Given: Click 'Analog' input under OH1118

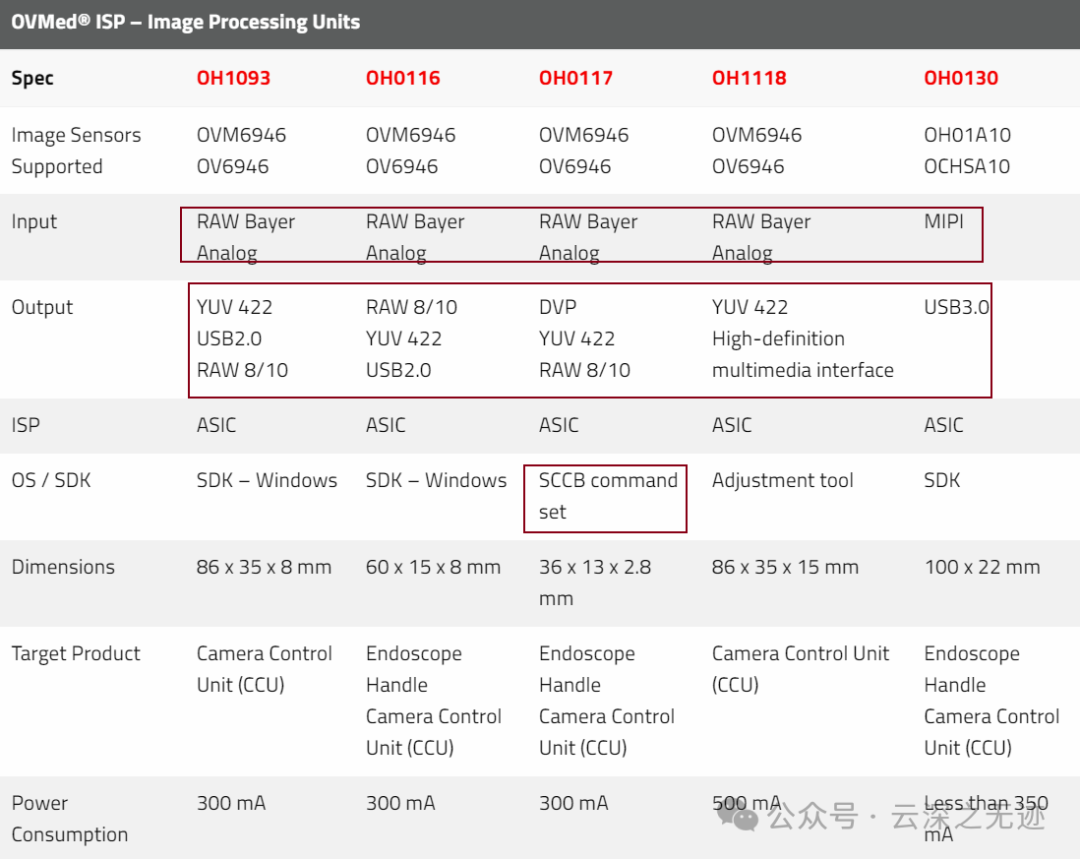Looking at the screenshot, I should point(742,253).
